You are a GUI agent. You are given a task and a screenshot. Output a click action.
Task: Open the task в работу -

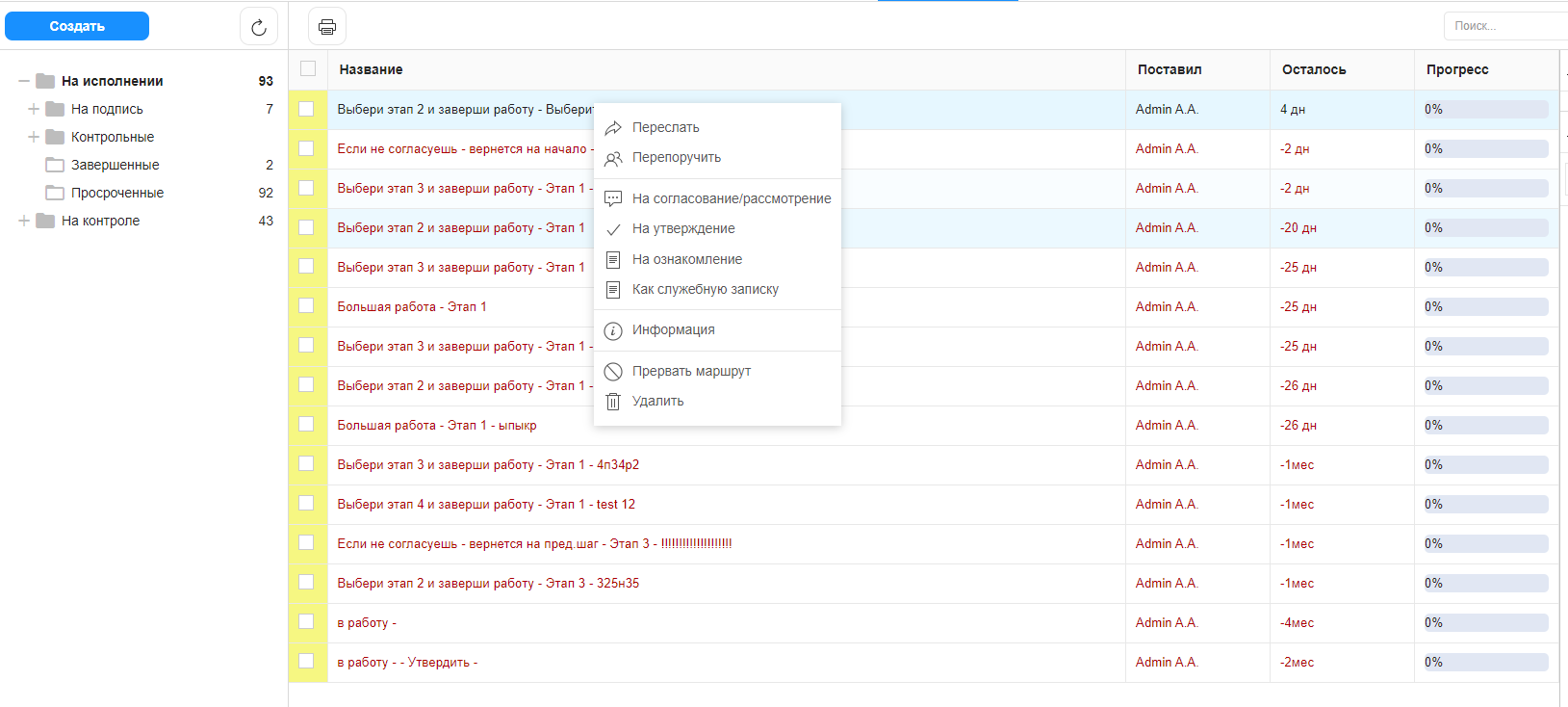point(367,623)
